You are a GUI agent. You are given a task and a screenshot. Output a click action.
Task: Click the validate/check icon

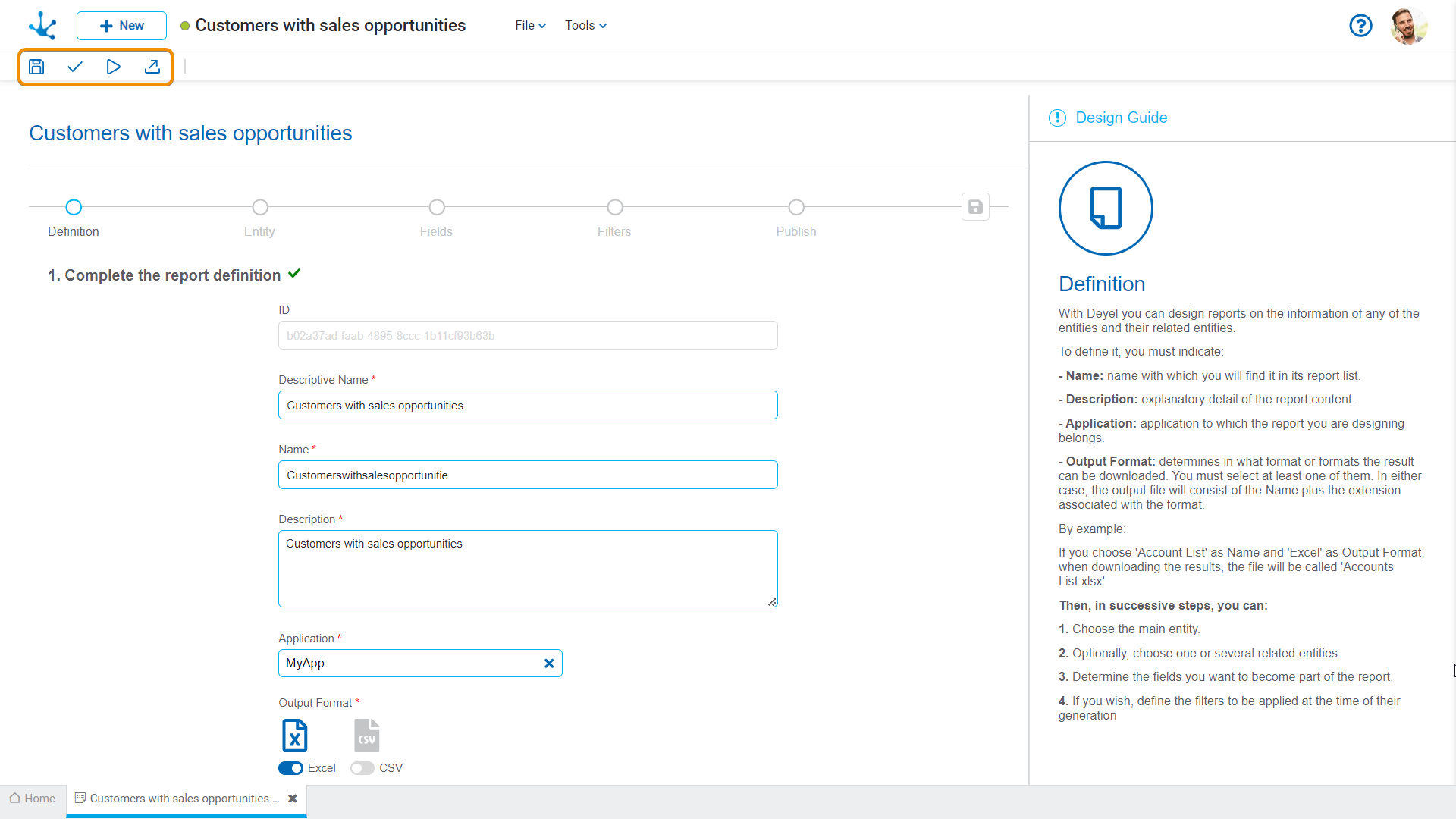click(x=74, y=66)
